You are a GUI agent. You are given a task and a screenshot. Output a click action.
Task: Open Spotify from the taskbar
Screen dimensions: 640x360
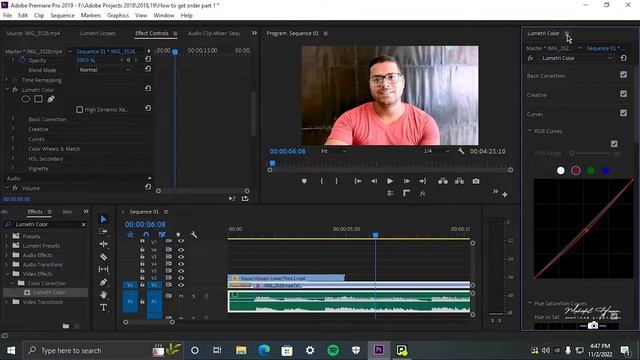point(333,350)
